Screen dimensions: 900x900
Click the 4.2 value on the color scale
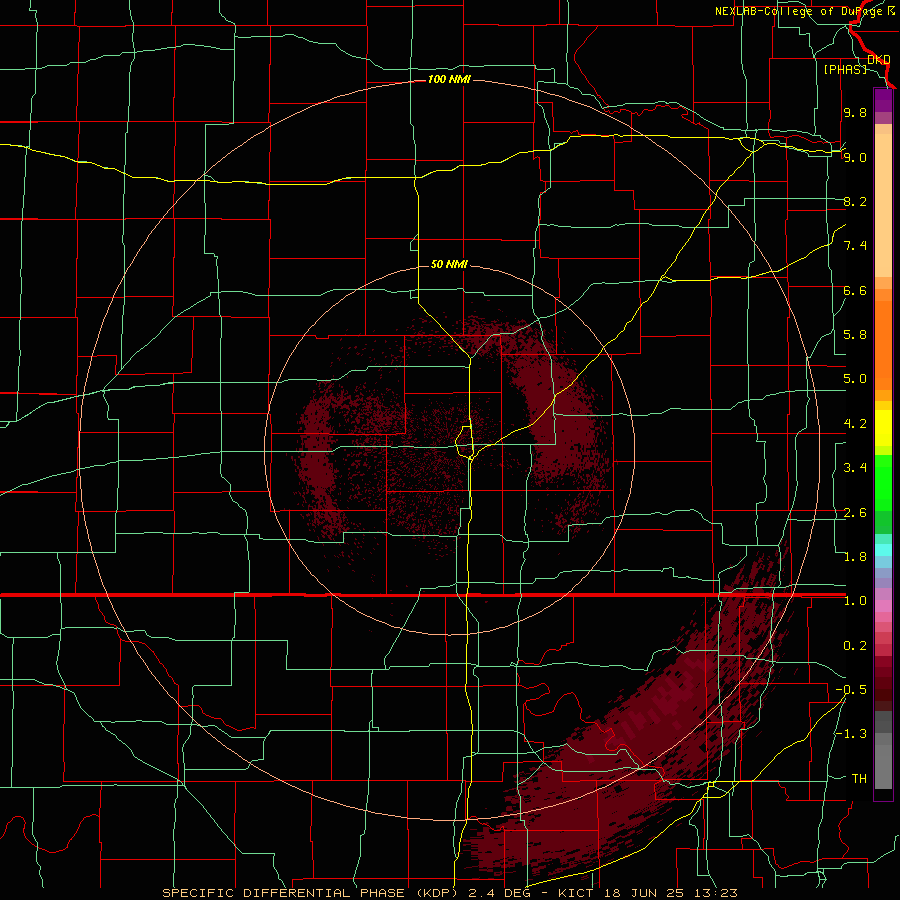[855, 424]
